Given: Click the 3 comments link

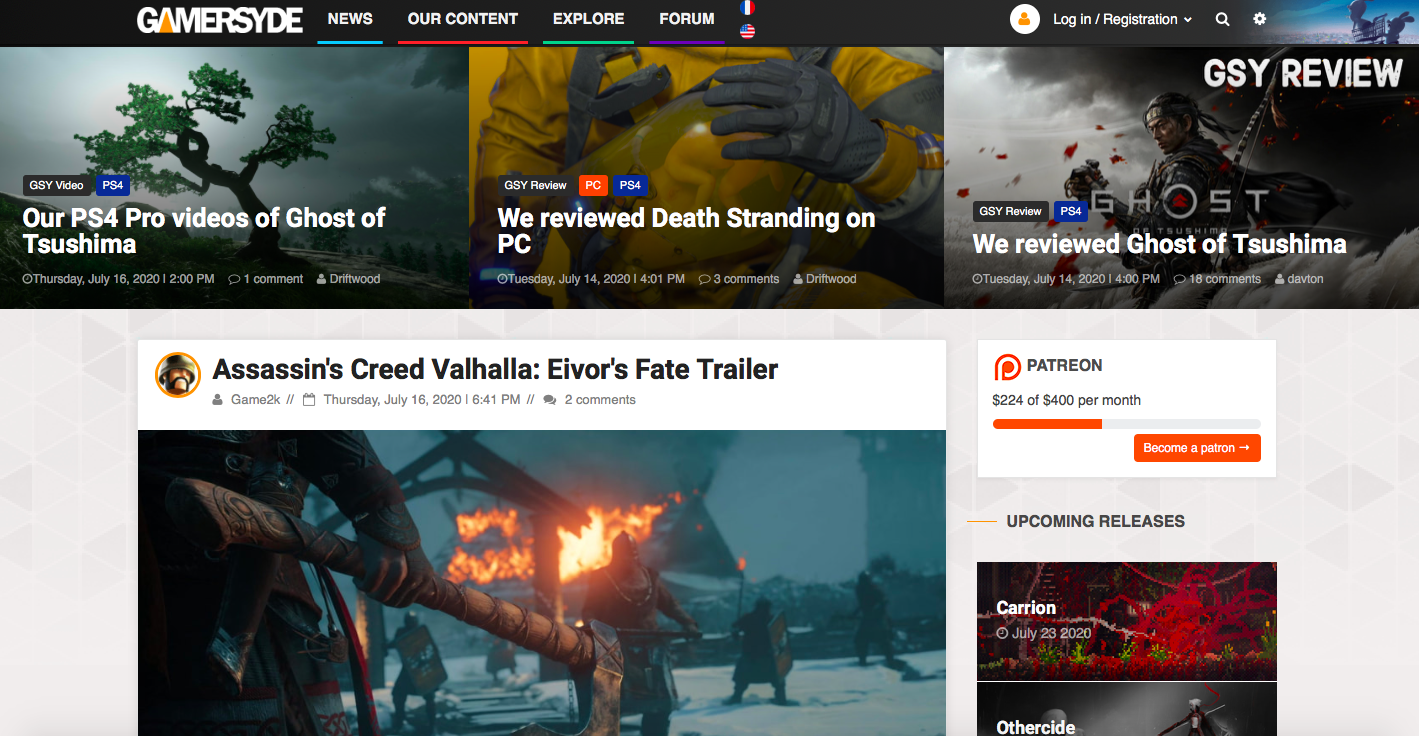Looking at the screenshot, I should pos(746,279).
